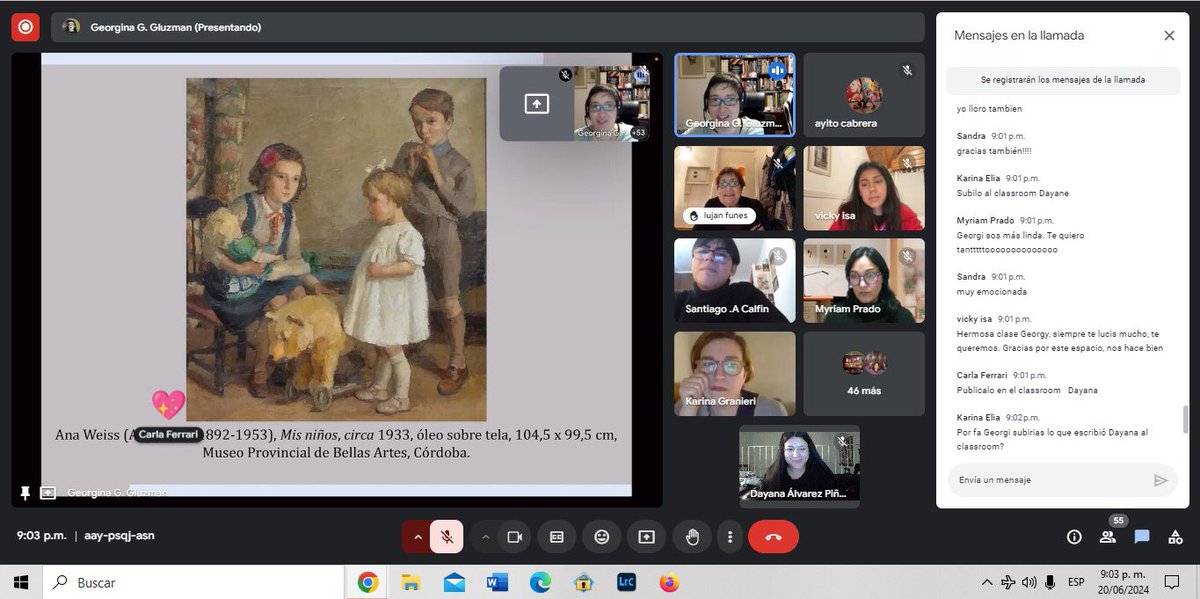The height and width of the screenshot is (599, 1200).
Task: Raise your hand in the meeting
Action: point(691,537)
